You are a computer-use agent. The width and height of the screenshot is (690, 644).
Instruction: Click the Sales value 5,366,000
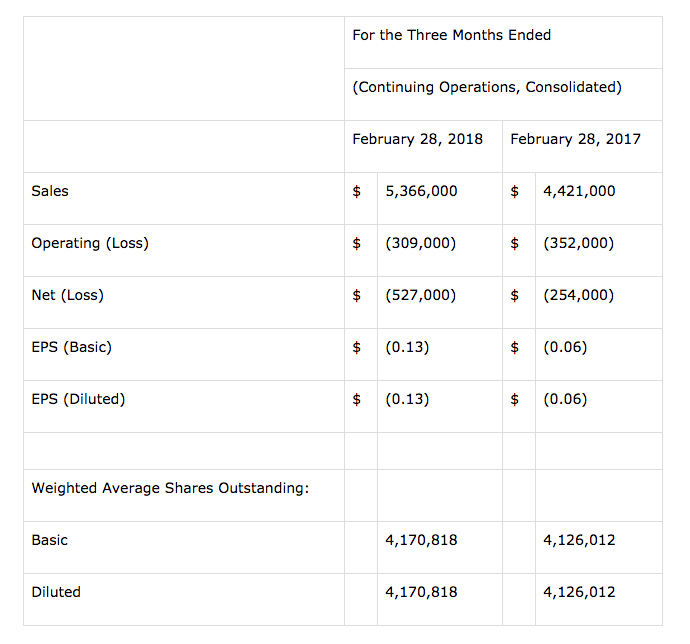[421, 191]
